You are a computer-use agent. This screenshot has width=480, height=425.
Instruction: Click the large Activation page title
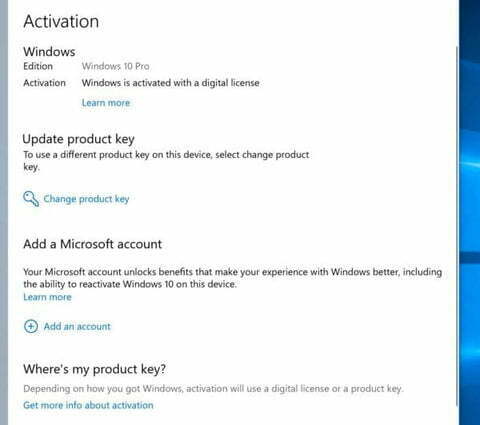point(61,22)
